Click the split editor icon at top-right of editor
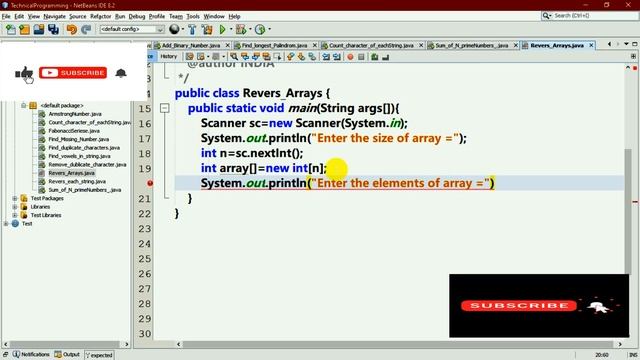 pos(633,56)
